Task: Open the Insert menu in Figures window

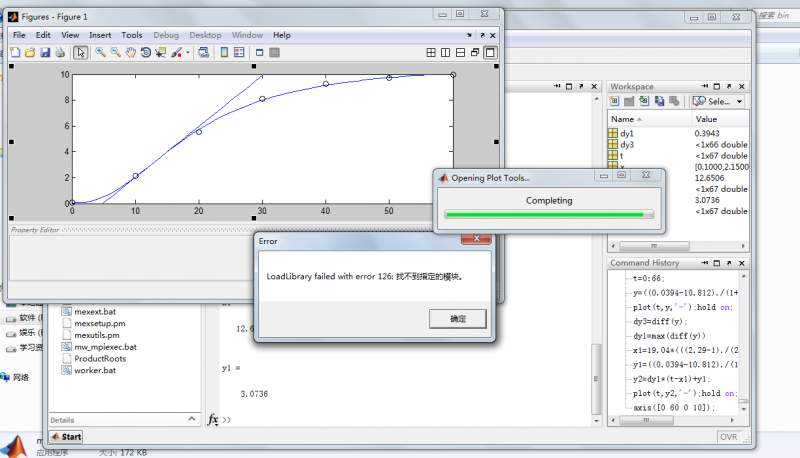Action: (100, 35)
